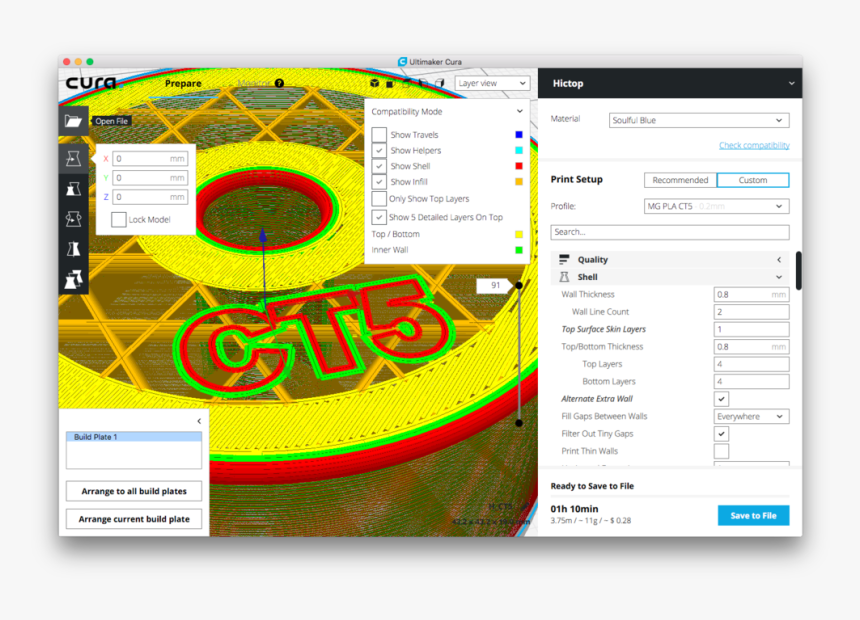This screenshot has width=860, height=620.
Task: Click the layer number 91 field
Action: pos(494,285)
